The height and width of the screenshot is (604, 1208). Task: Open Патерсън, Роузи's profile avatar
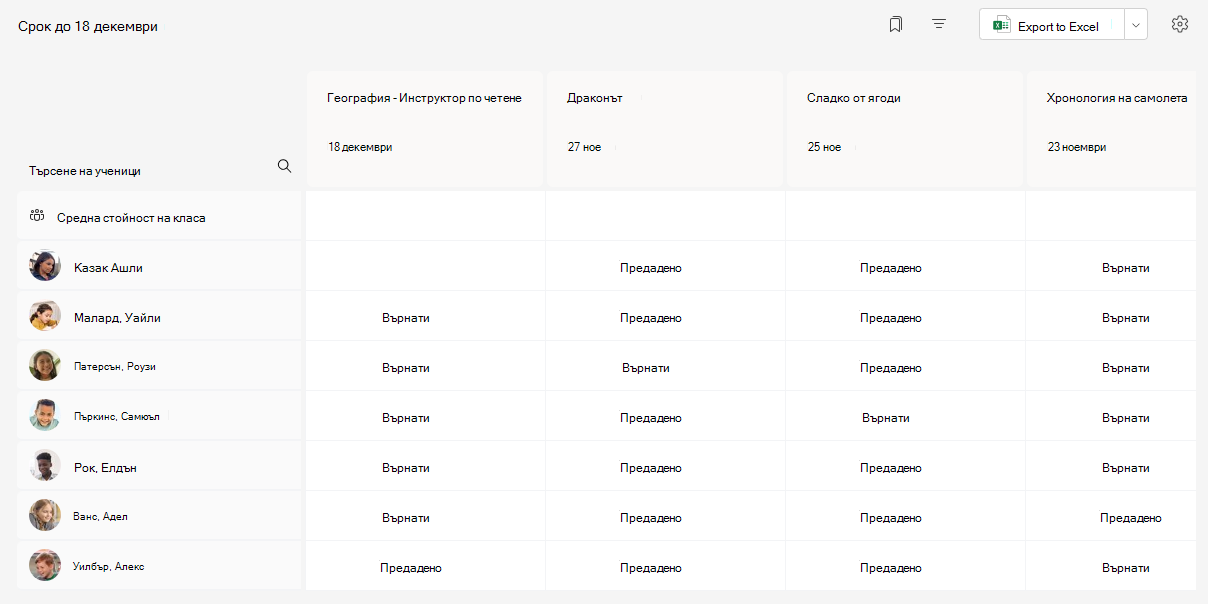[45, 366]
